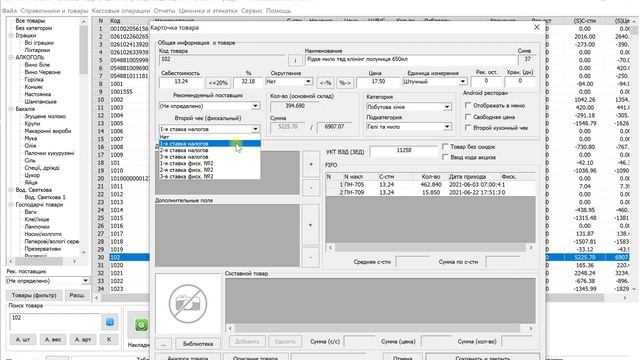Select 'Все товары' in category tree
The width and height of the screenshot is (640, 360).
pos(30,21)
